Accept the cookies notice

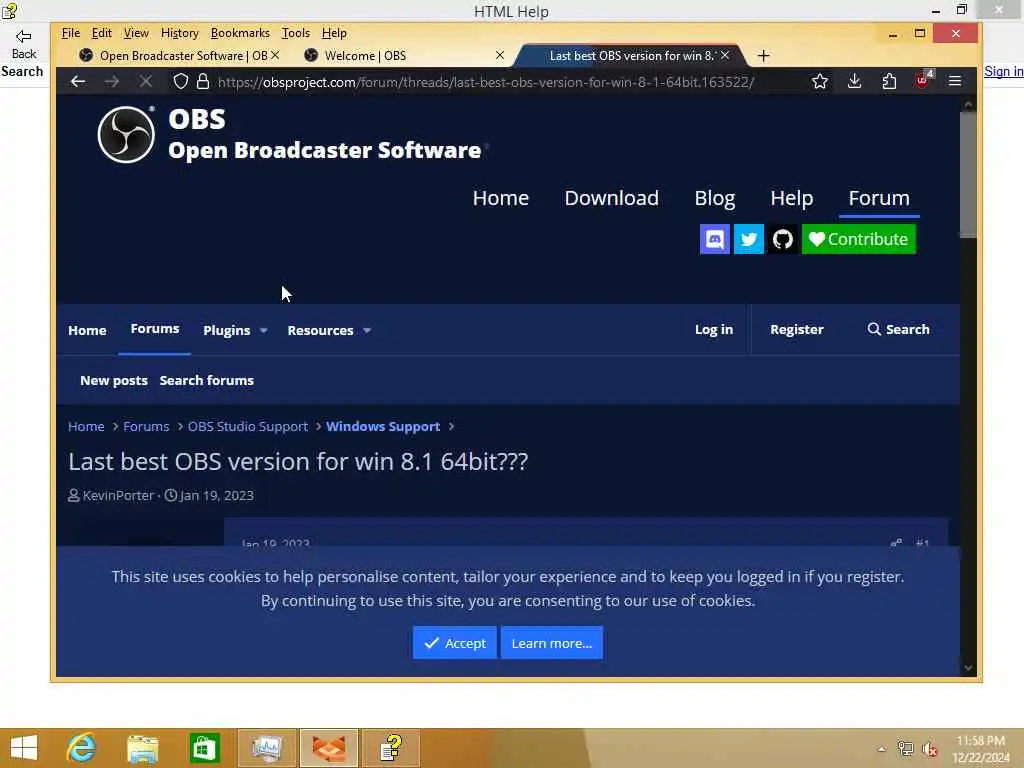click(x=455, y=643)
